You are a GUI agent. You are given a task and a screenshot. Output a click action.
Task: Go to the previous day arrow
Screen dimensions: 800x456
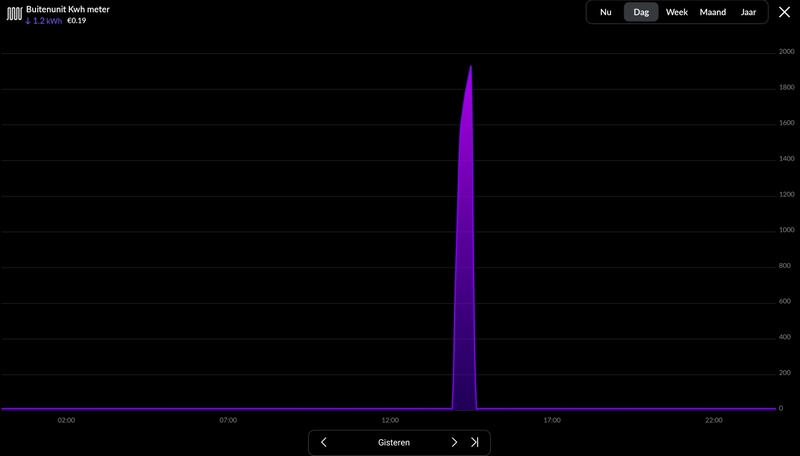pyautogui.click(x=323, y=442)
